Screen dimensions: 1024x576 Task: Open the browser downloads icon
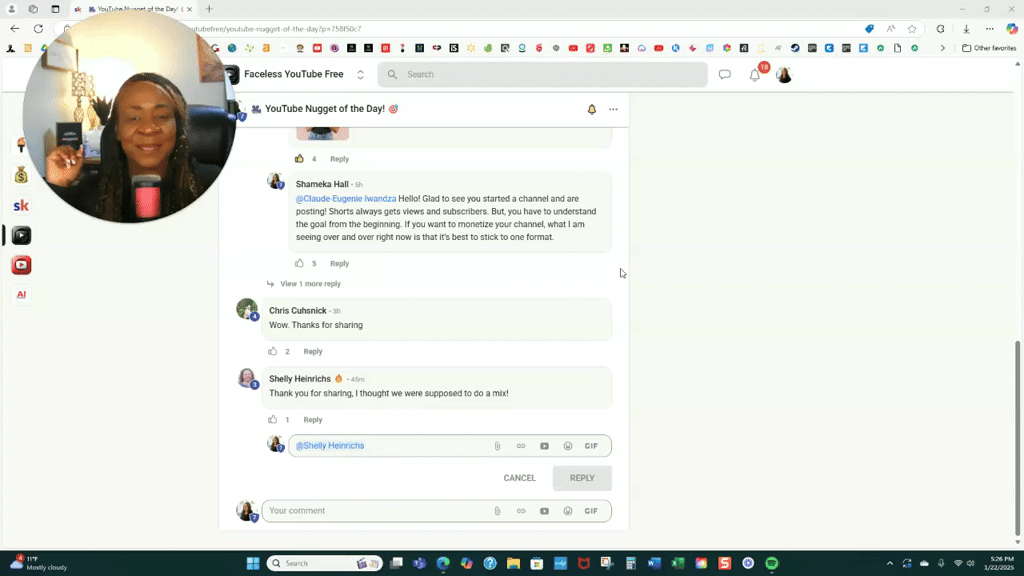pos(966,29)
